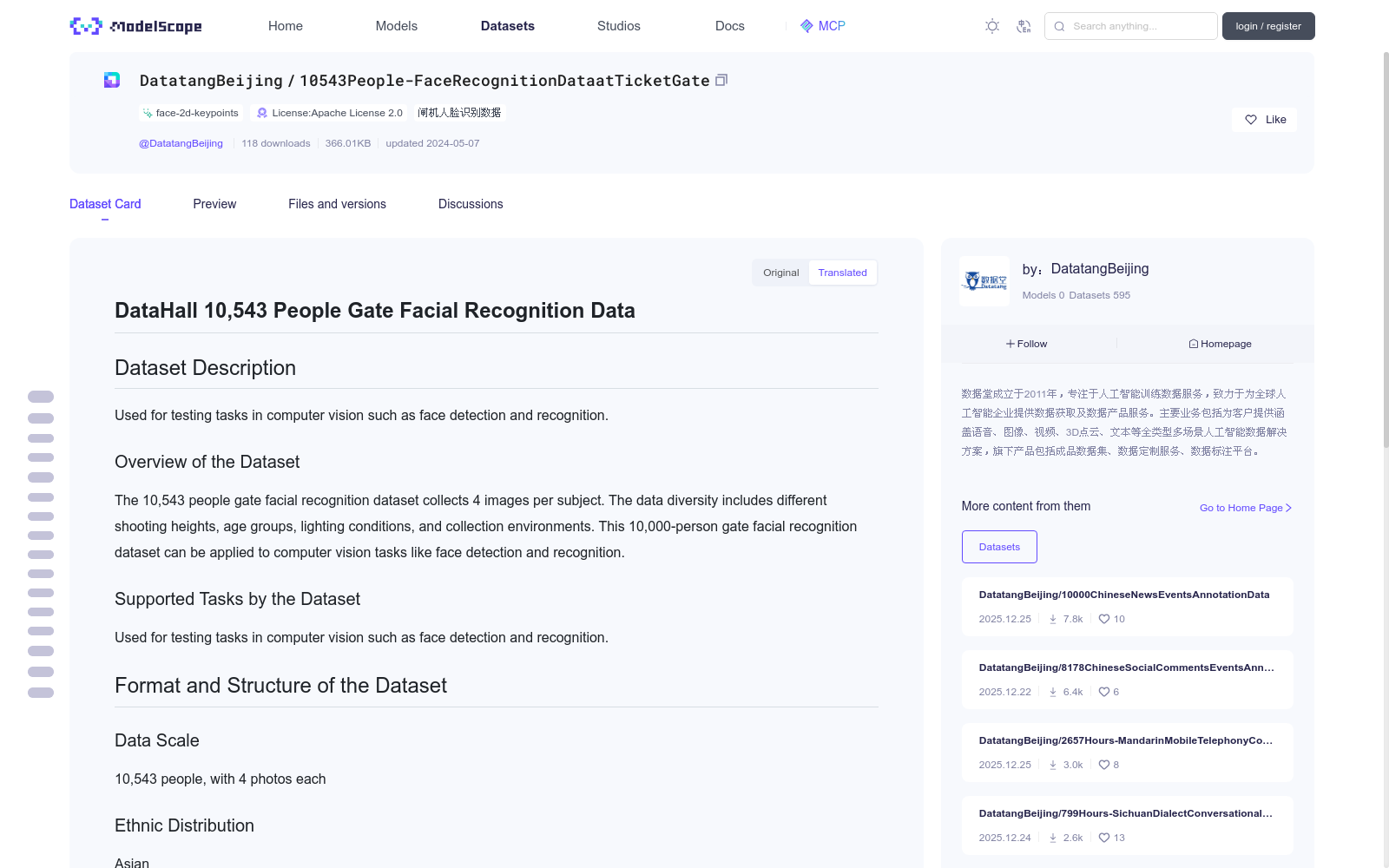Viewport: 1389px width, 868px height.
Task: Open the Docs nav item
Action: pos(730,26)
